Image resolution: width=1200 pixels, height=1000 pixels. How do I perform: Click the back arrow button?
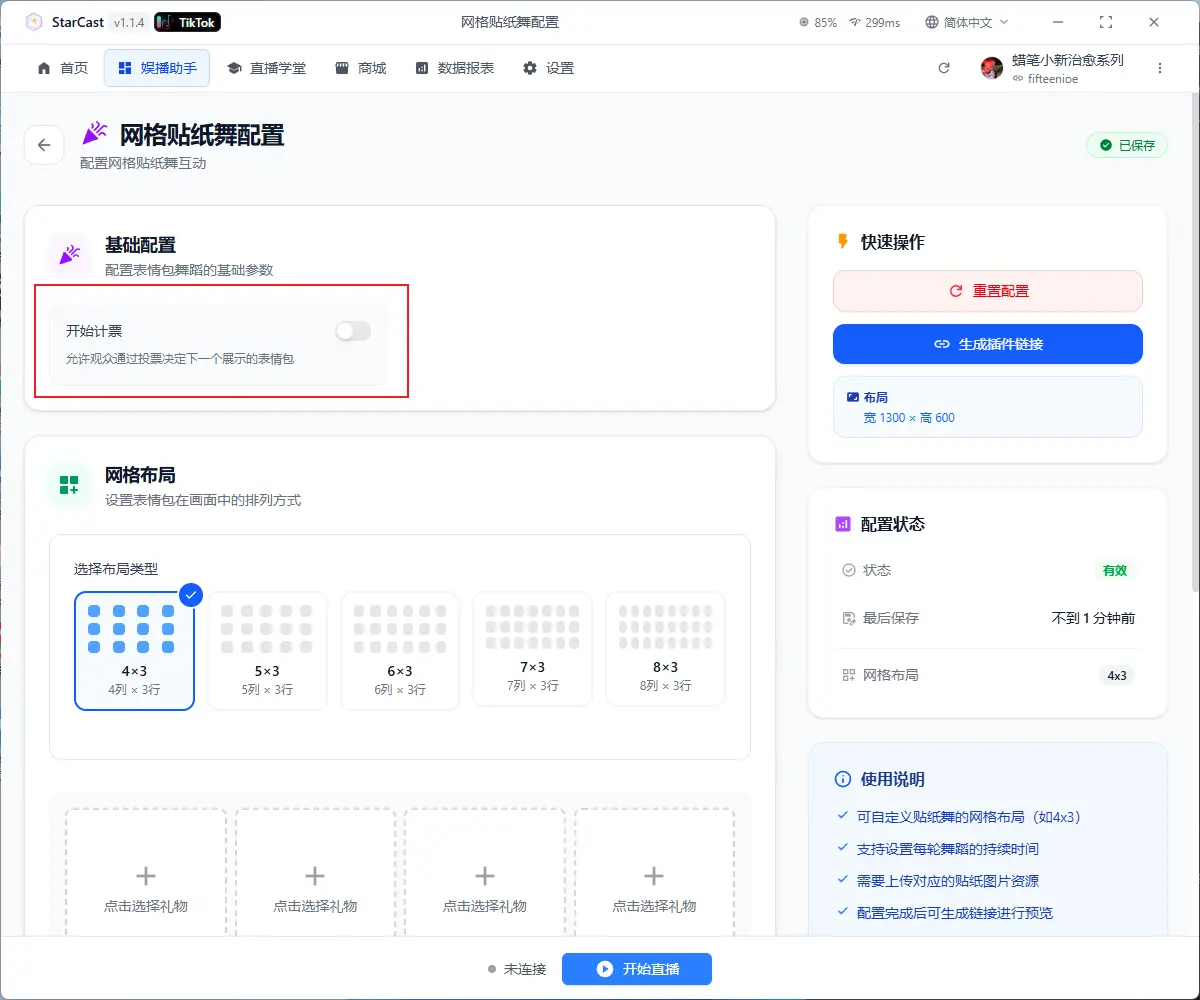coord(44,145)
